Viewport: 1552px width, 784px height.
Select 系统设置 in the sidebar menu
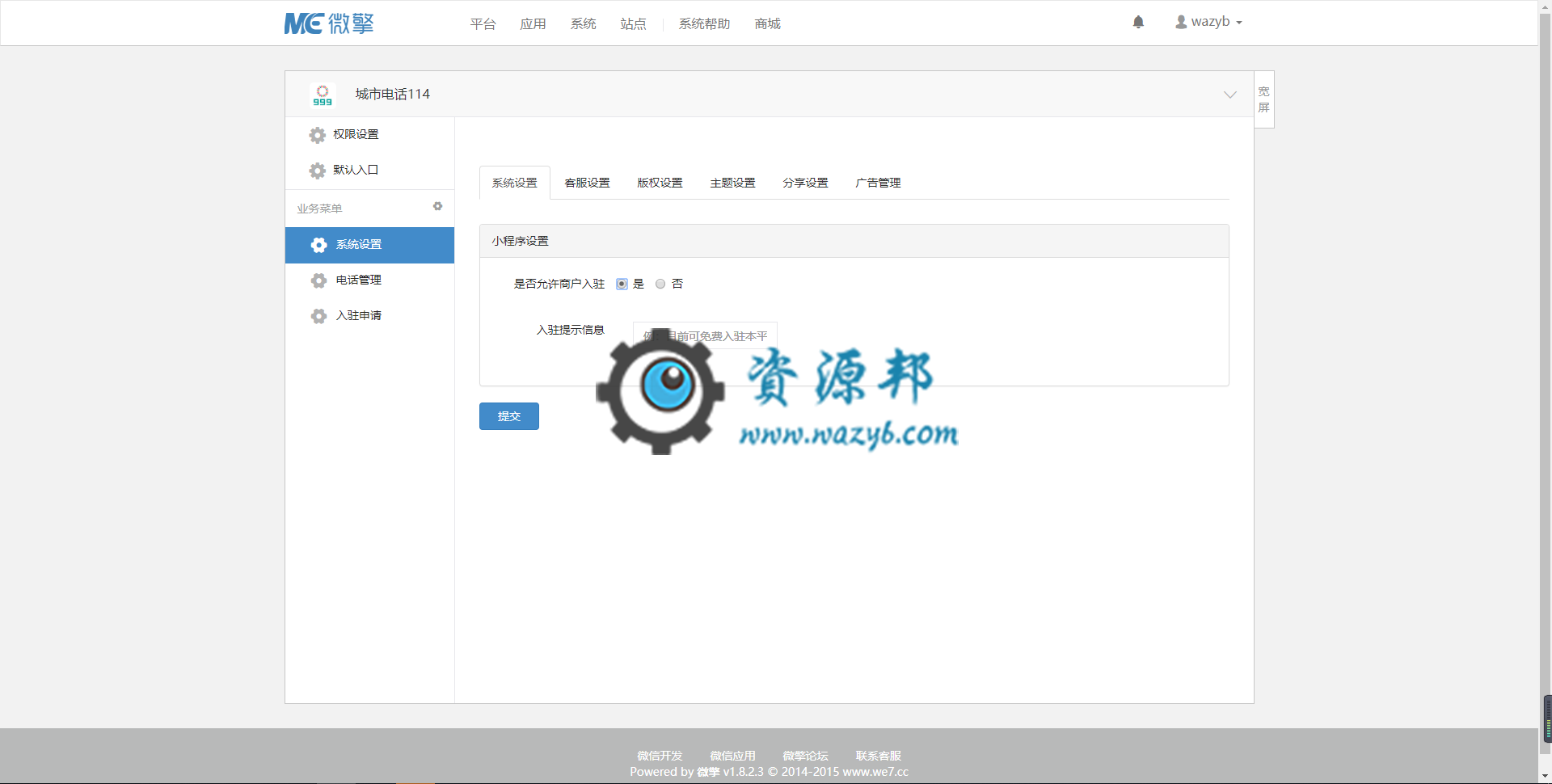369,245
